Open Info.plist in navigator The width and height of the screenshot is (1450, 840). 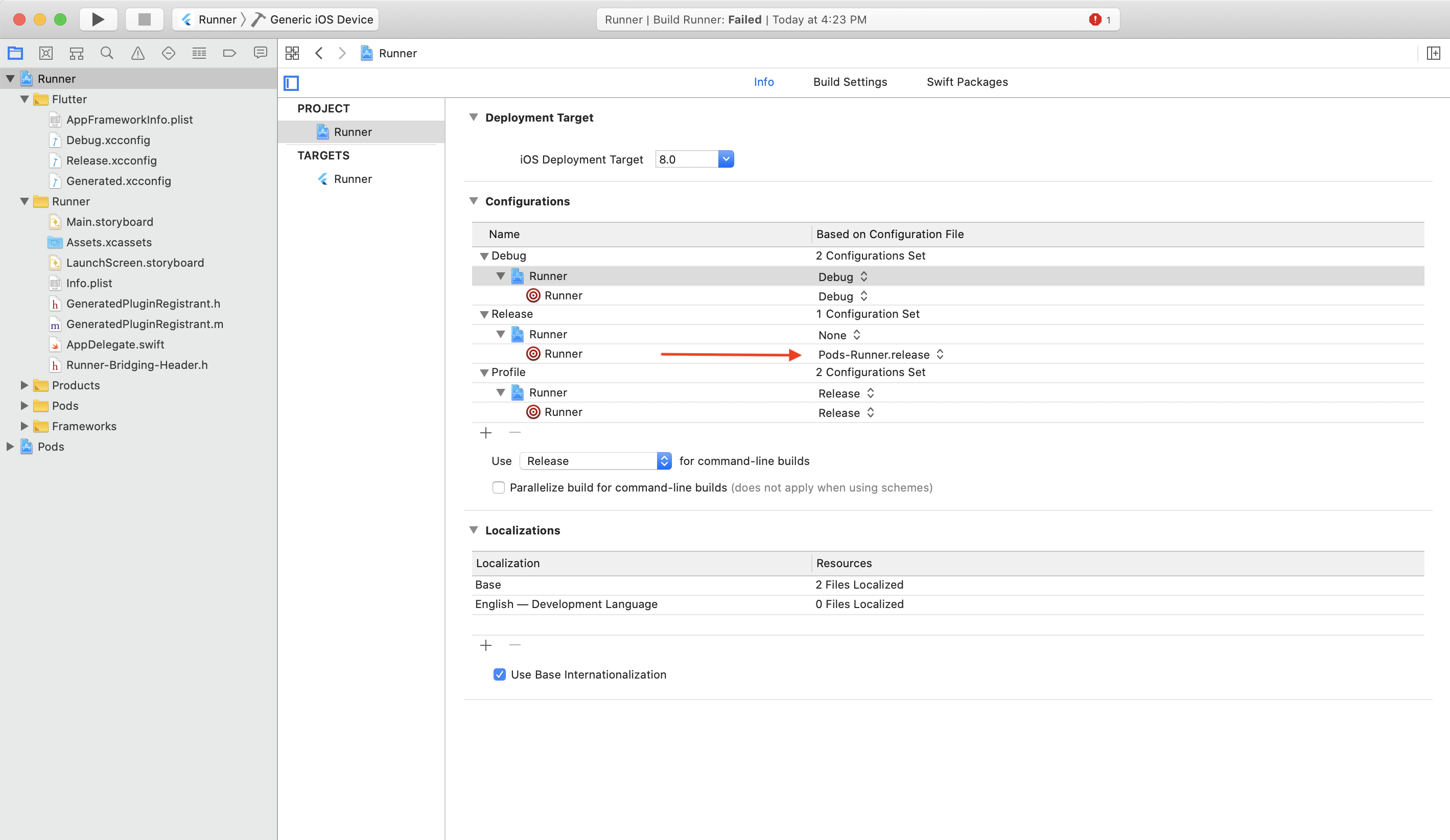88,283
